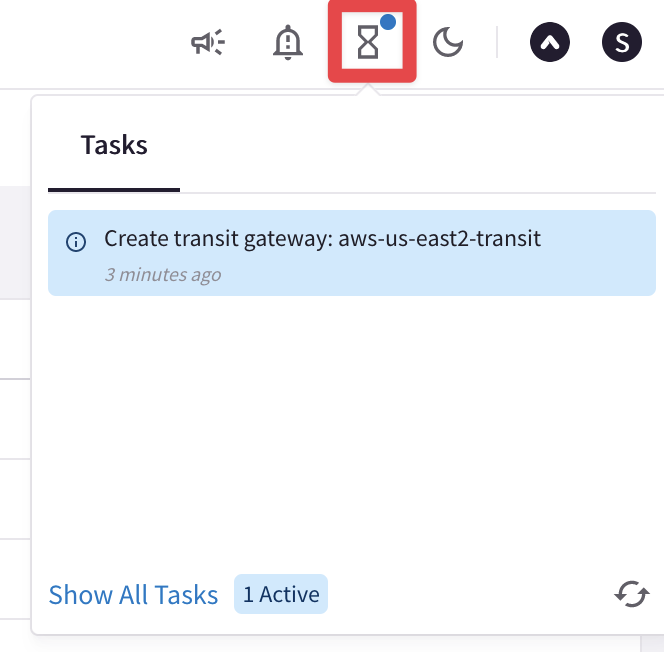Toggle dark mode with moon icon
The image size is (664, 652).
point(448,43)
